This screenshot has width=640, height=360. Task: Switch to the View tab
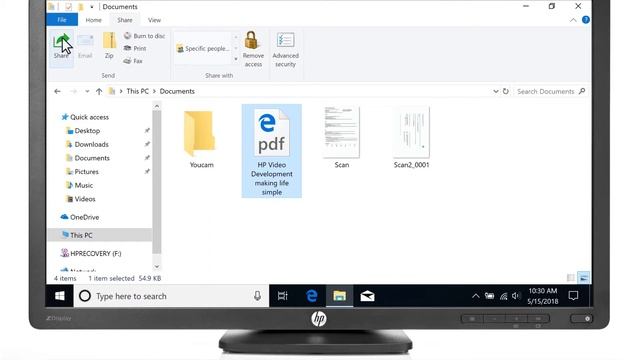(x=154, y=20)
